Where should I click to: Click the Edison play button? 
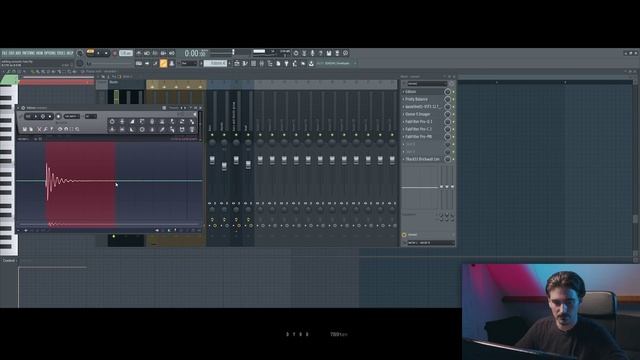36,116
